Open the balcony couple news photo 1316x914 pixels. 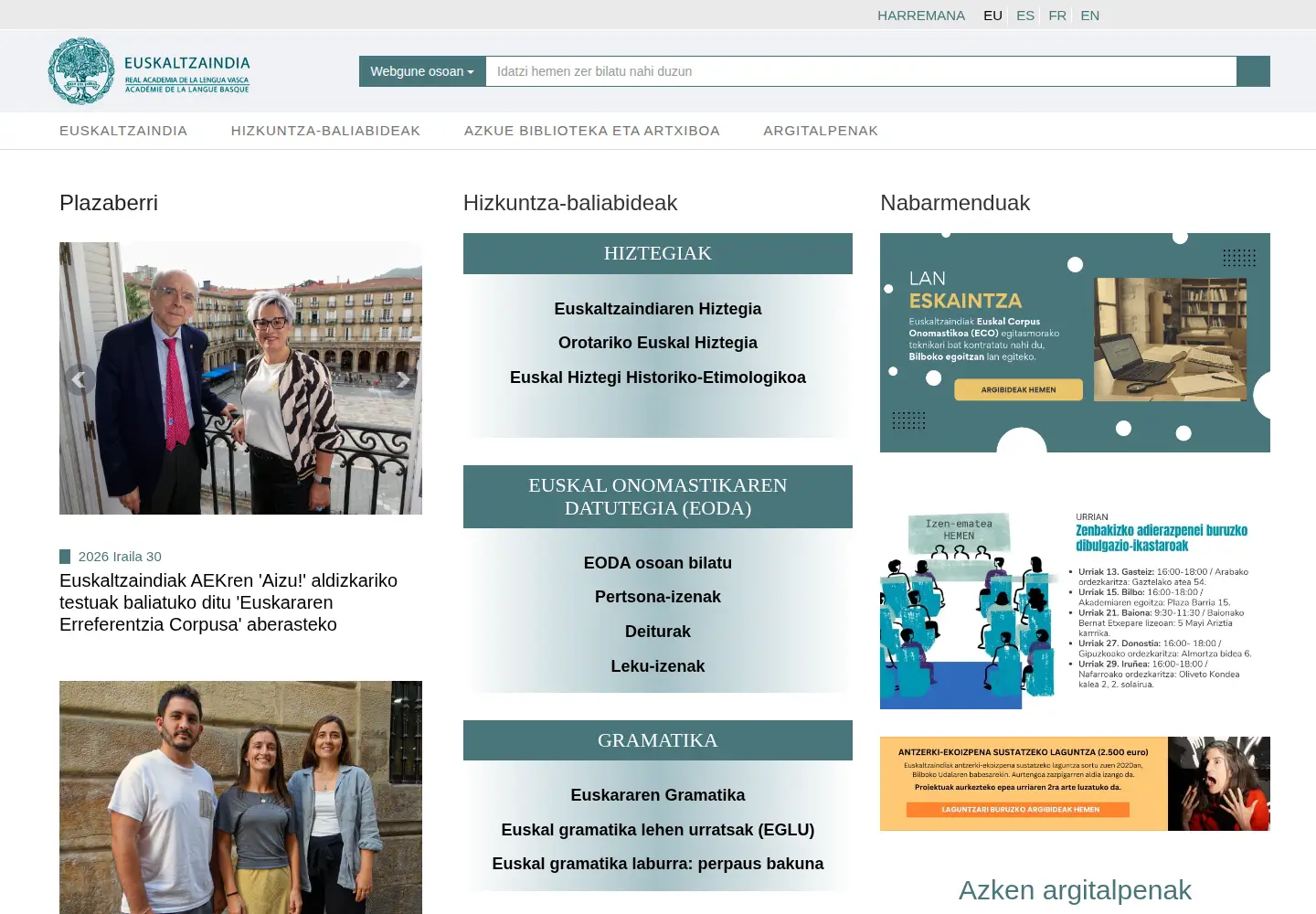[240, 378]
